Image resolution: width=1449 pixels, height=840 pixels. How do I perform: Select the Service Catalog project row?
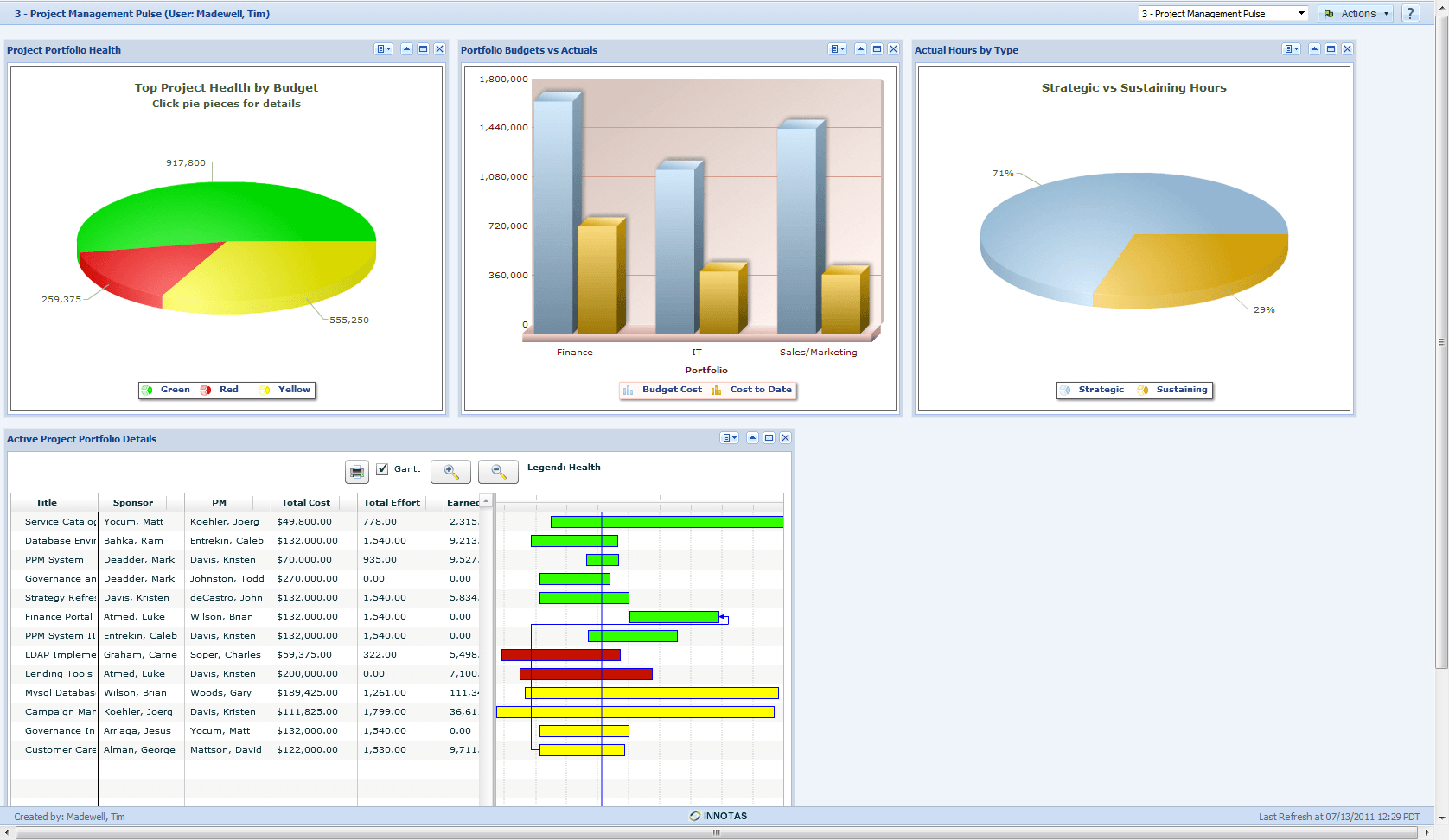[60, 521]
